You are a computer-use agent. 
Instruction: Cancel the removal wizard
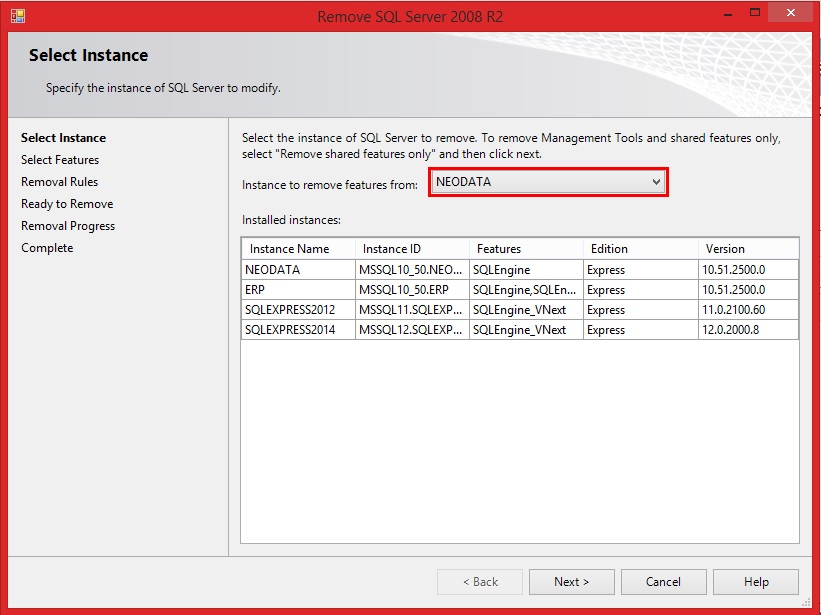point(663,582)
